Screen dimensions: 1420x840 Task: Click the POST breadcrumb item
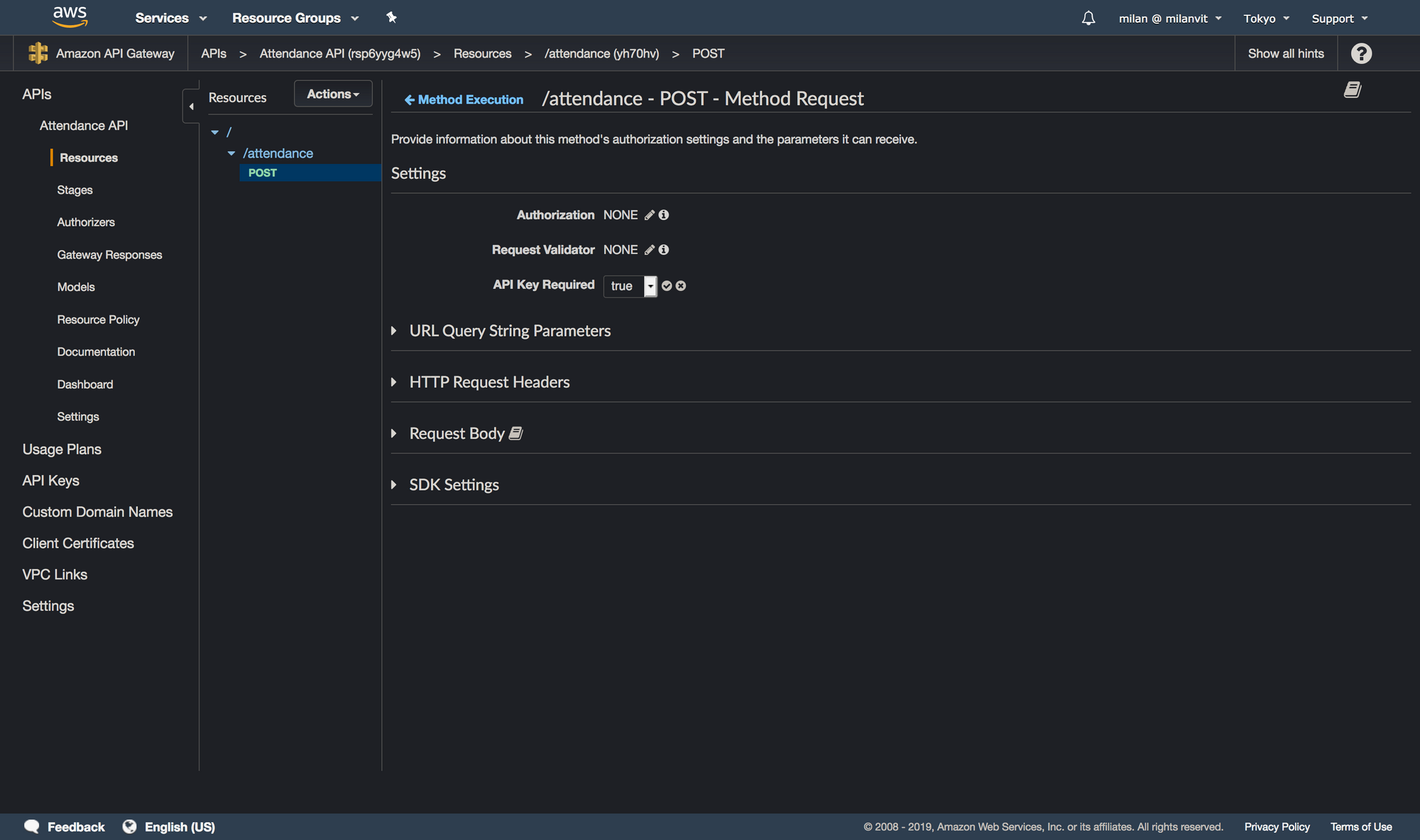click(x=708, y=53)
